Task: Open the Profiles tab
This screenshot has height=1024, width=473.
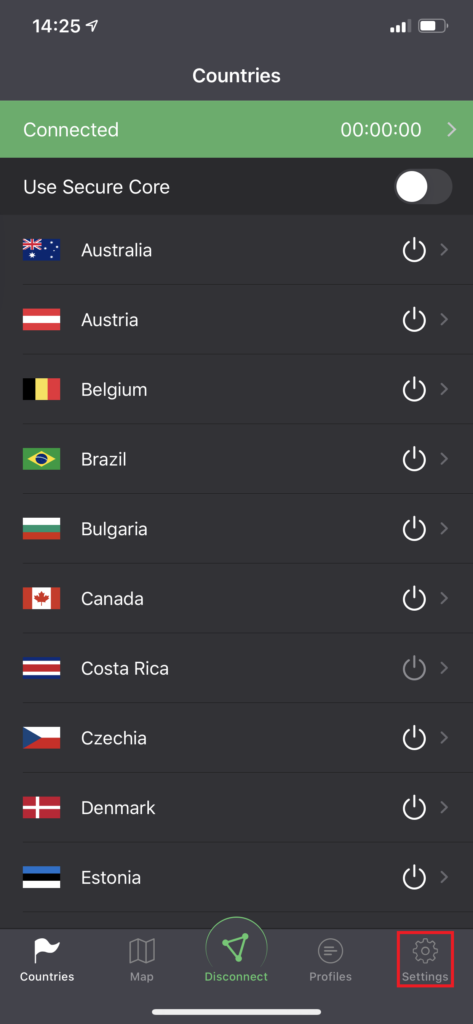Action: coord(331,960)
